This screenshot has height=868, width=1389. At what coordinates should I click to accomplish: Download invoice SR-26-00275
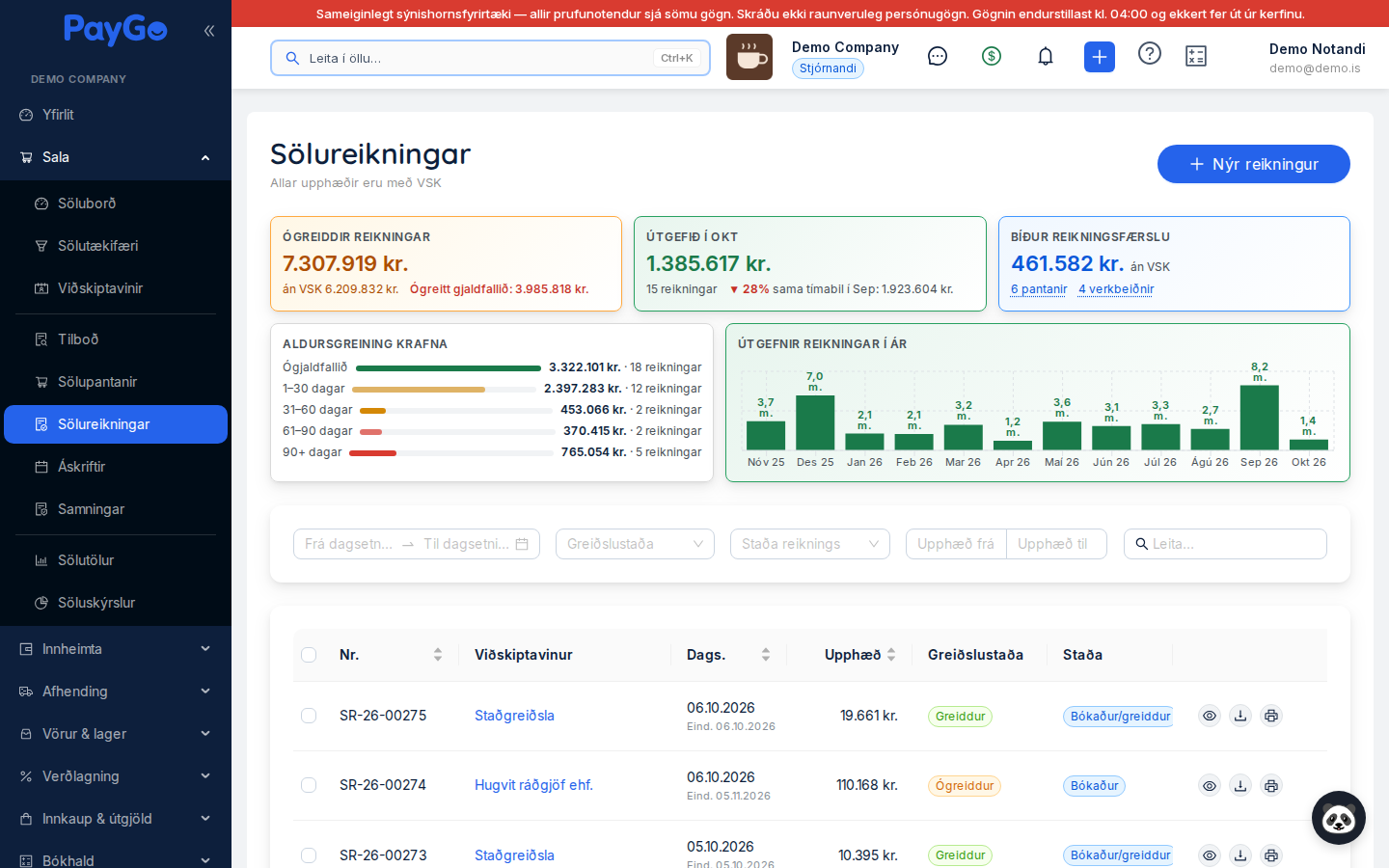(1240, 716)
